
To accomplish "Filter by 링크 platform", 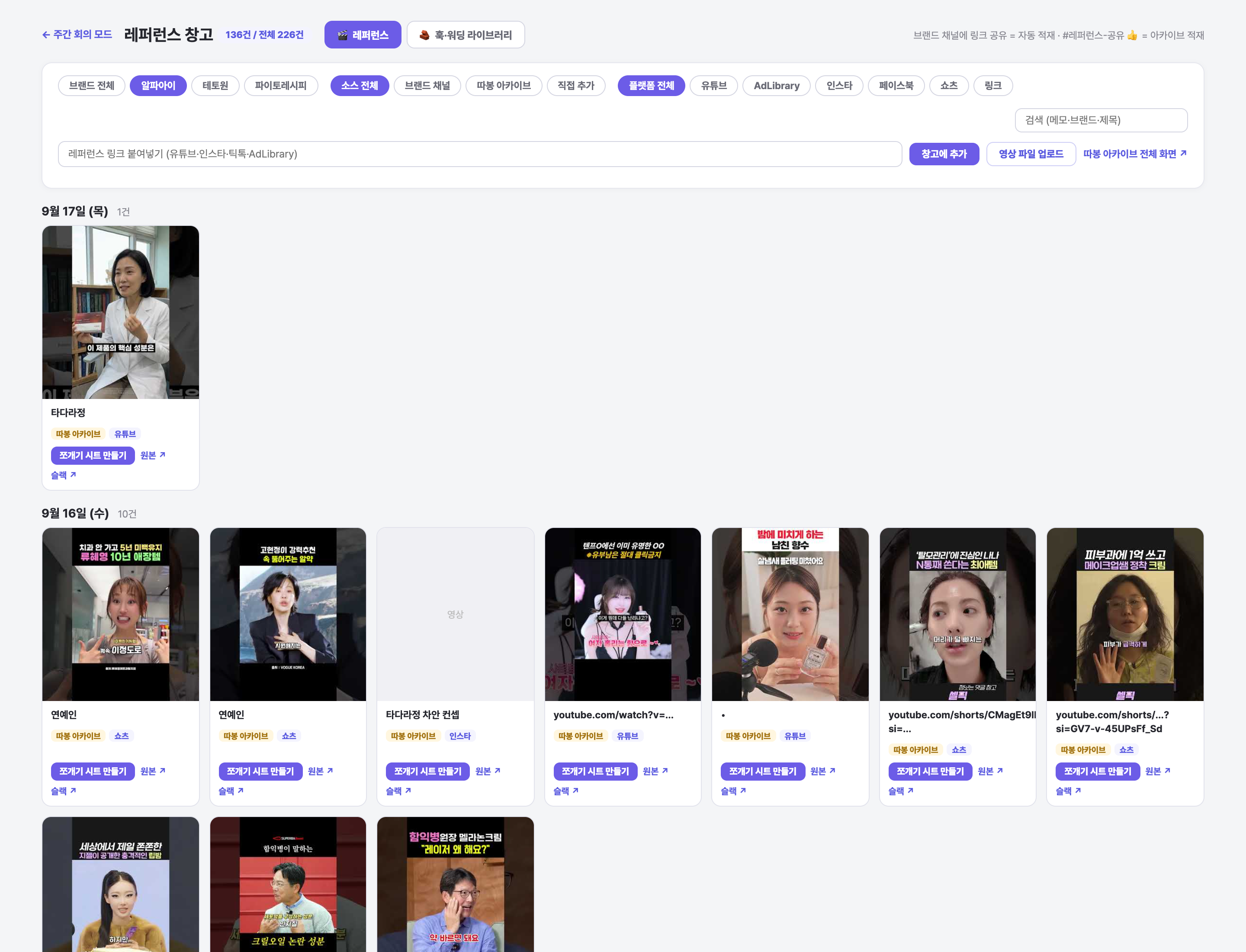I will coord(993,86).
